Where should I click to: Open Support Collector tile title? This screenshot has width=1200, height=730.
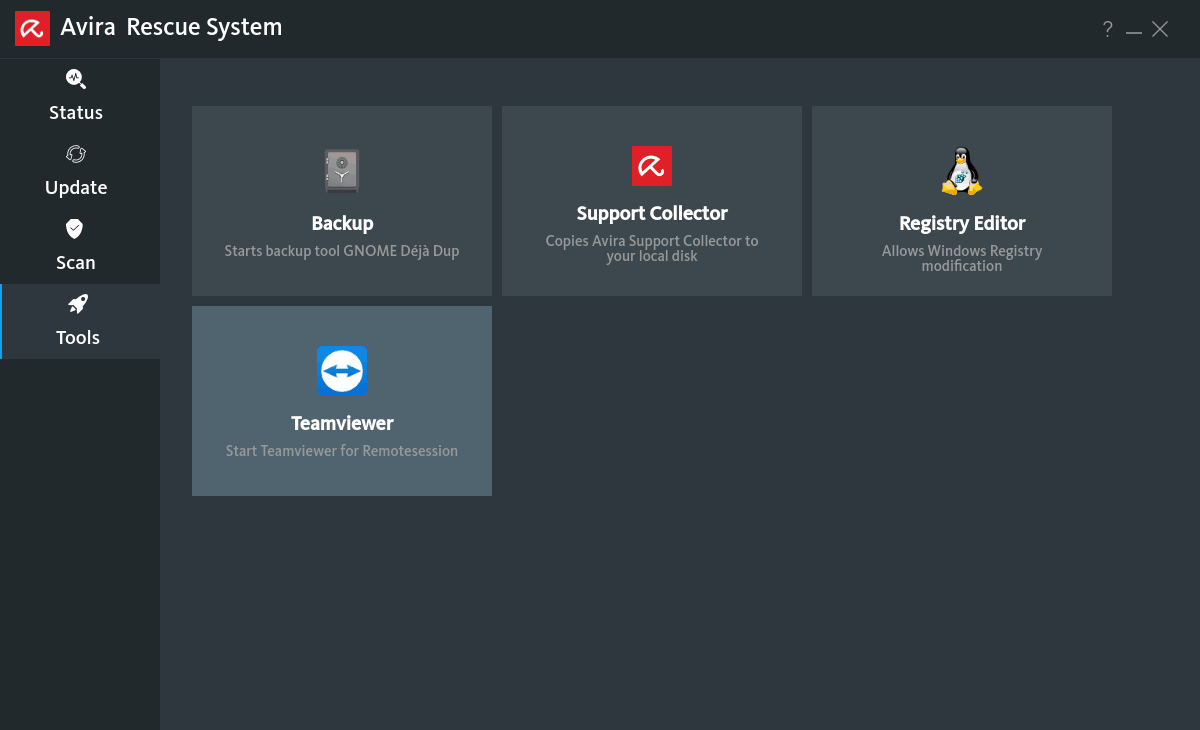pyautogui.click(x=652, y=213)
